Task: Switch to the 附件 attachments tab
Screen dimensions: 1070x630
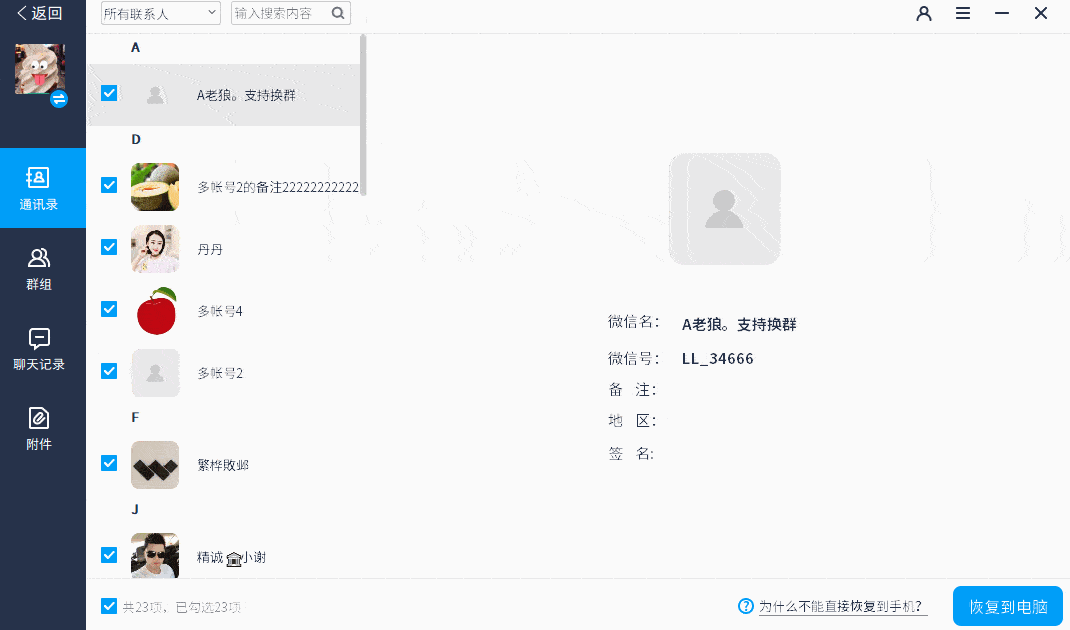Action: coord(39,429)
